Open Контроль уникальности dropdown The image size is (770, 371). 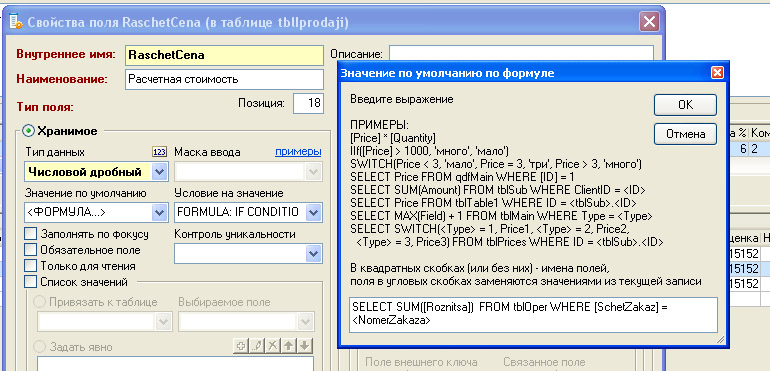pos(313,254)
